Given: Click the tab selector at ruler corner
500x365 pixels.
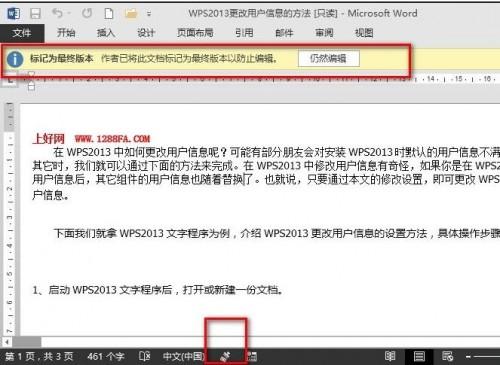Looking at the screenshot, I should pos(9,80).
